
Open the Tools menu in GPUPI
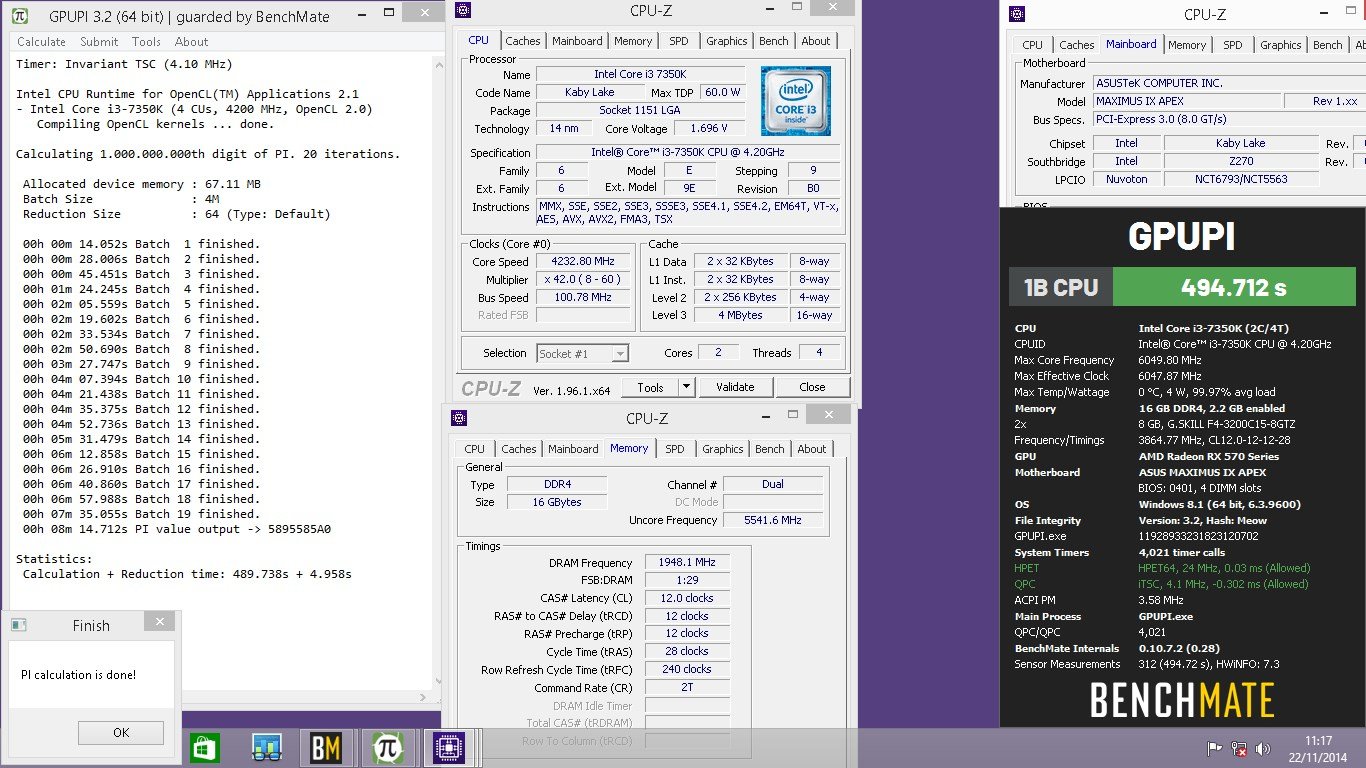click(146, 42)
